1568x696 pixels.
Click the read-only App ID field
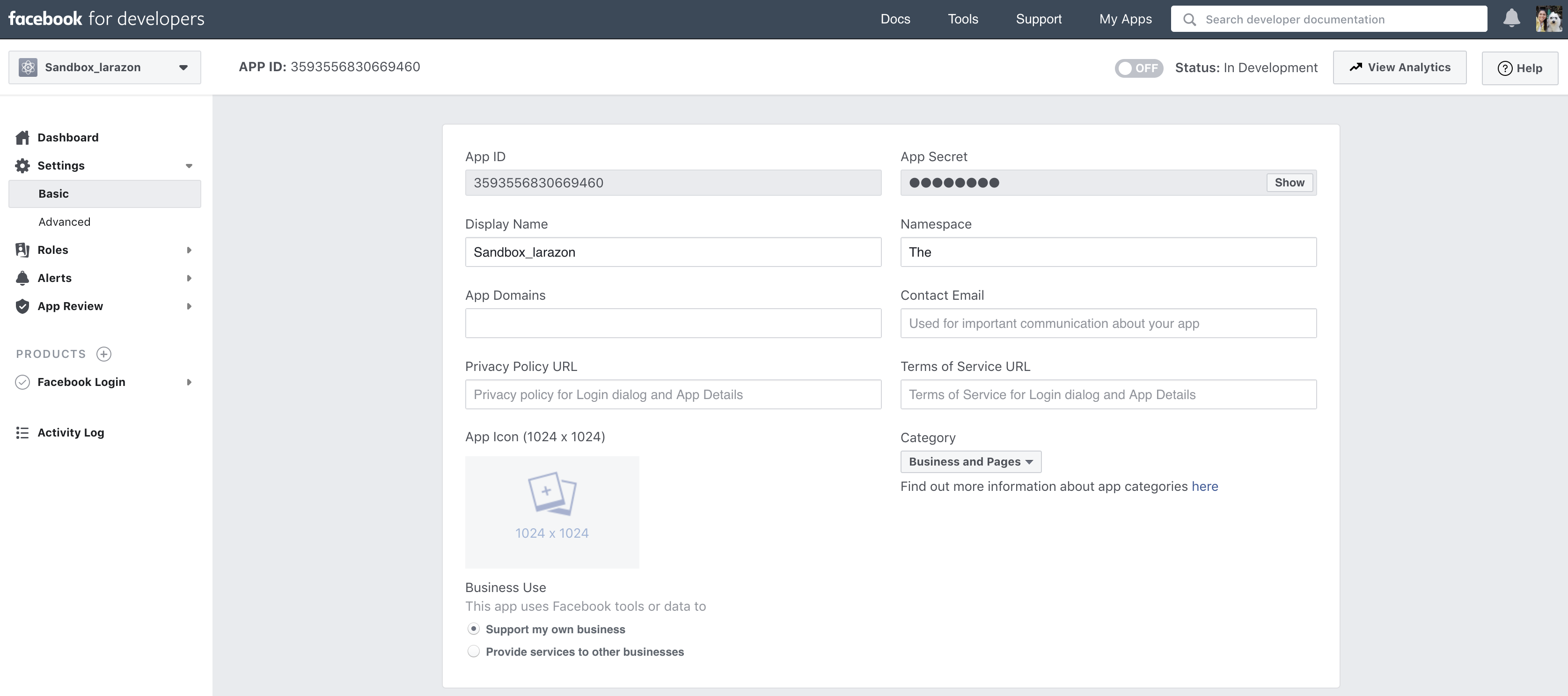point(673,183)
